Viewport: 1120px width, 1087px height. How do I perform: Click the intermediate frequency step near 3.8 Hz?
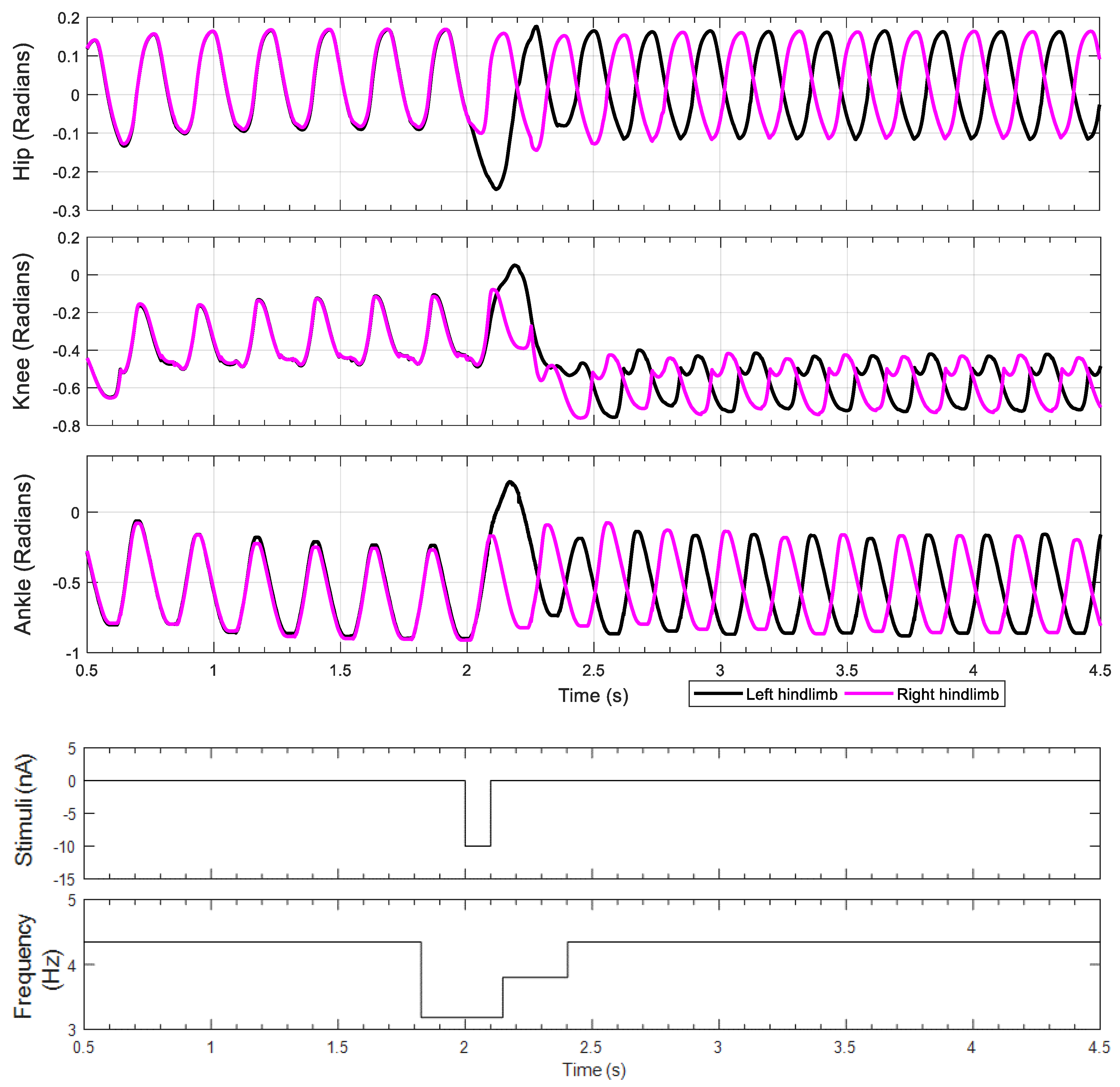pos(535,977)
